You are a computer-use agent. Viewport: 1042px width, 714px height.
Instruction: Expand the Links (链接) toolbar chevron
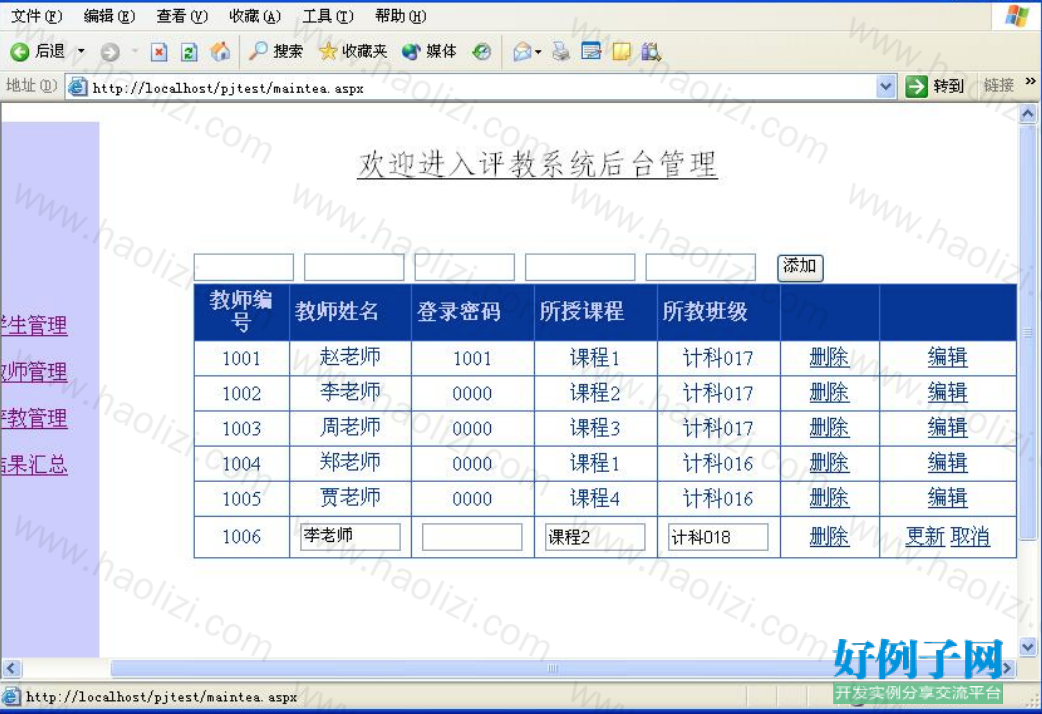(1031, 81)
